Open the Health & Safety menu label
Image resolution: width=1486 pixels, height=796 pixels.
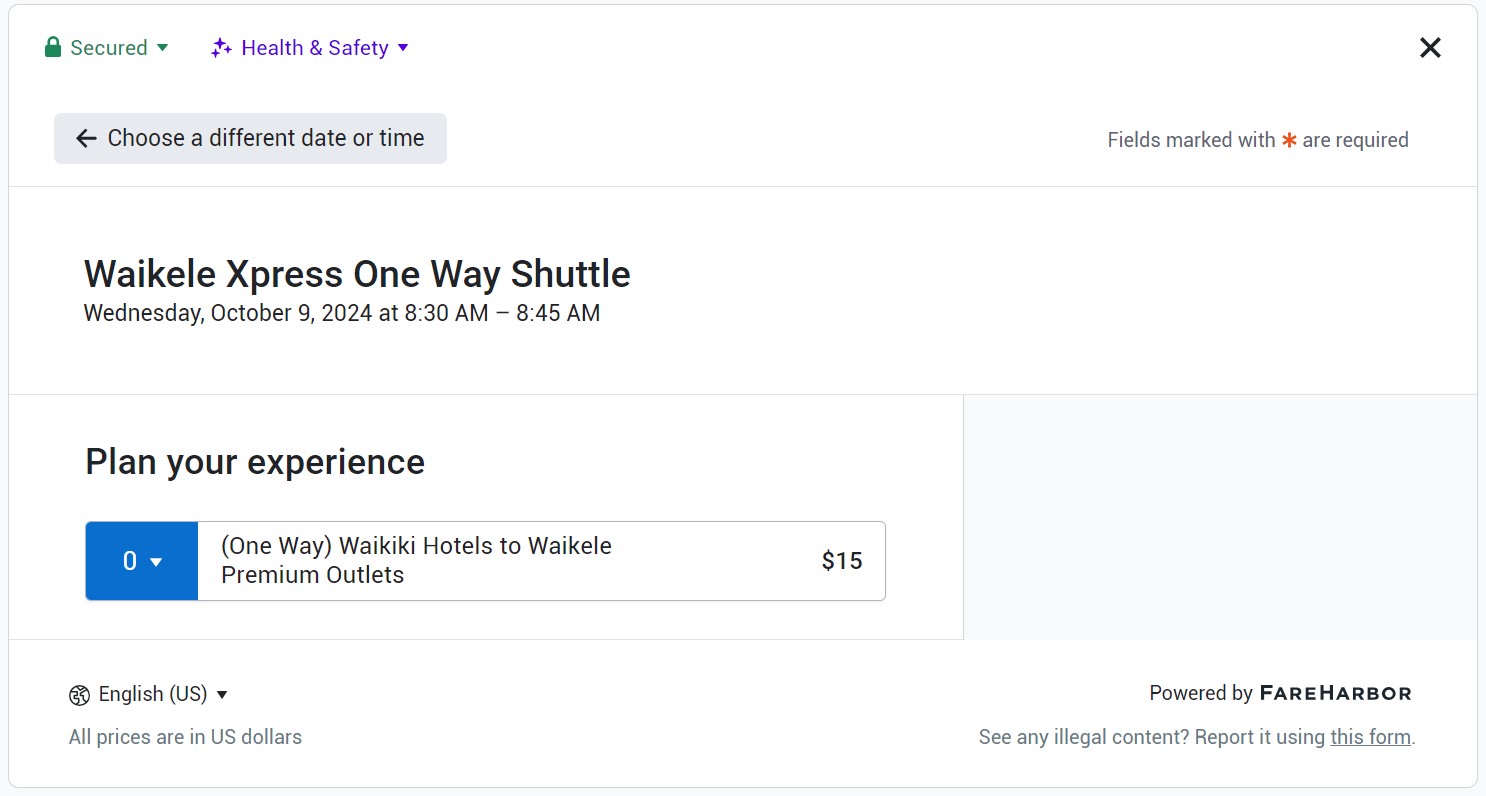point(314,48)
